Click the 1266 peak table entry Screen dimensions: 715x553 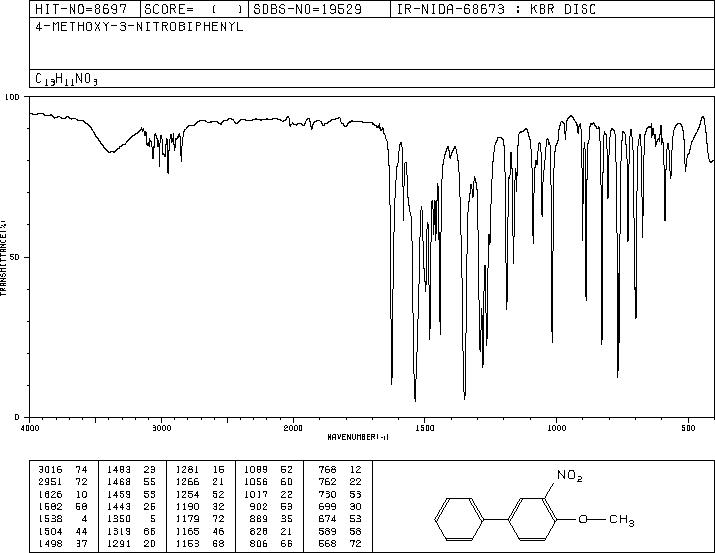(x=200, y=482)
